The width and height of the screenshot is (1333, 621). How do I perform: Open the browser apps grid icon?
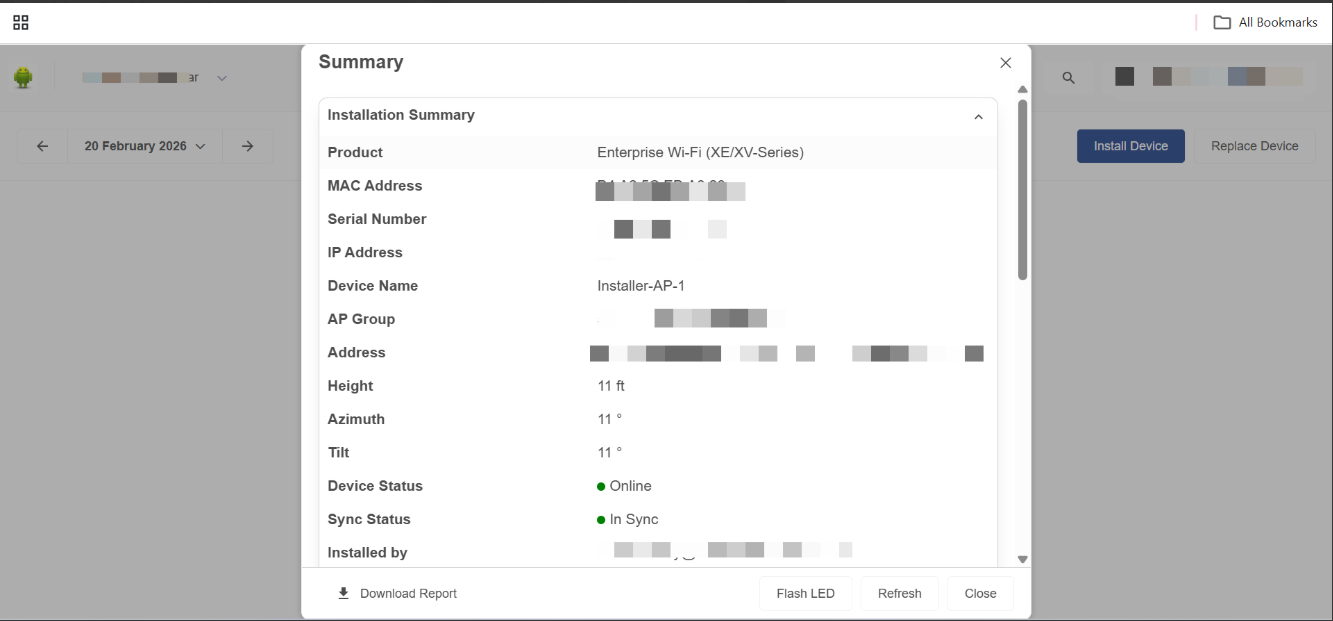click(x=21, y=22)
